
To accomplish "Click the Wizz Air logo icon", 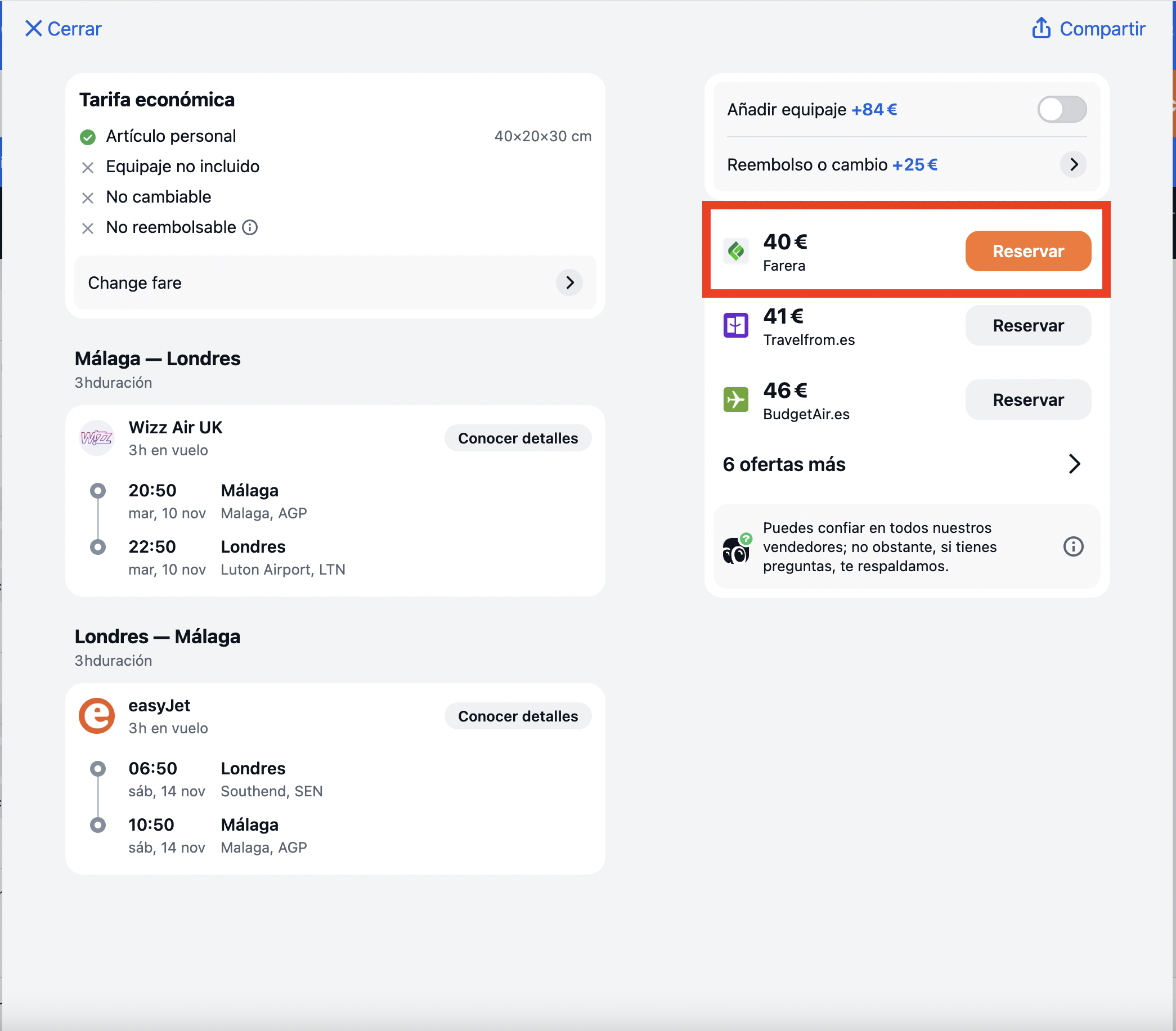I will pos(96,438).
